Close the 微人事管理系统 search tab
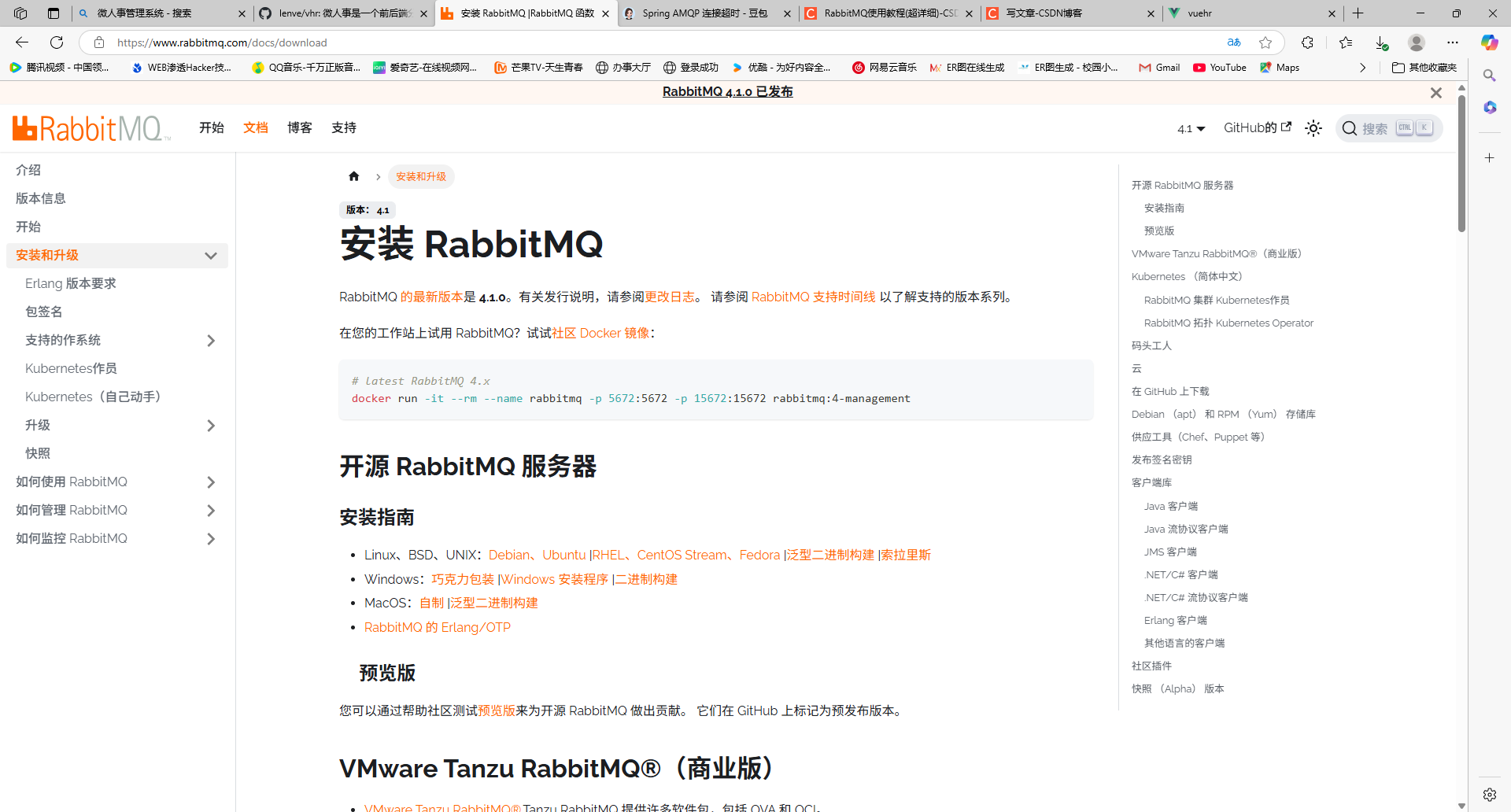 241,13
